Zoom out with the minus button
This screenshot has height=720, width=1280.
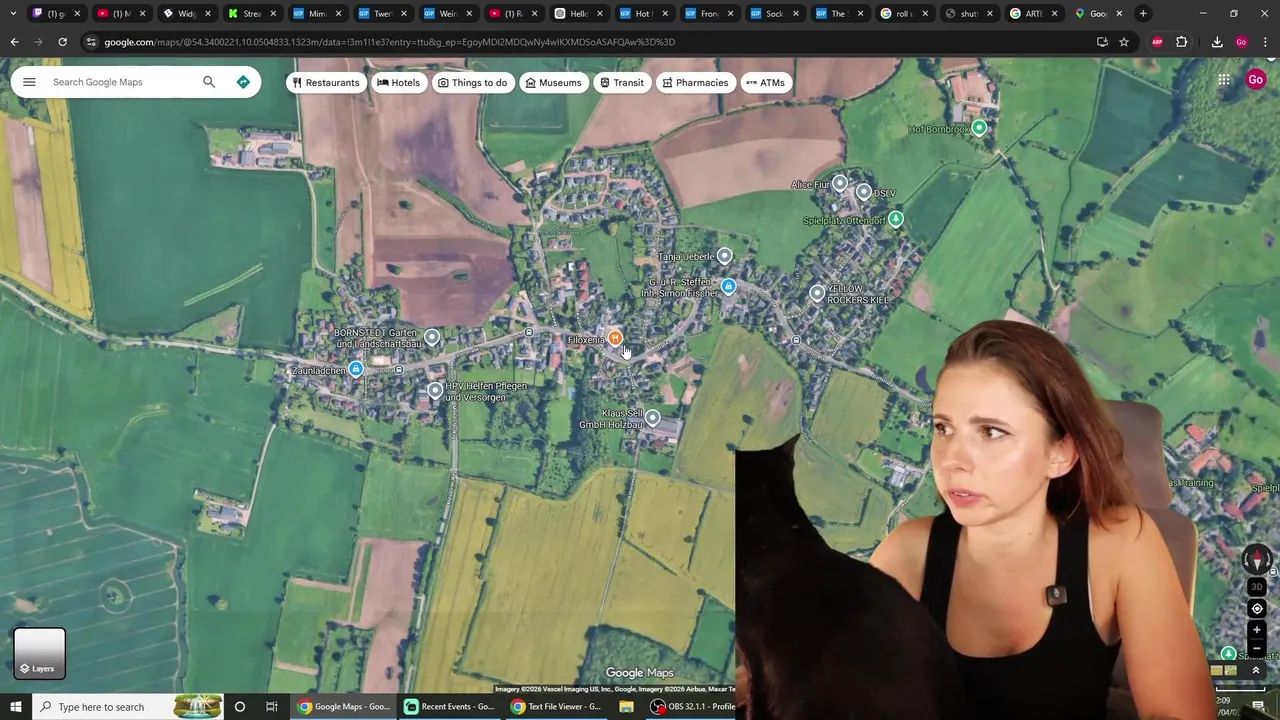click(x=1257, y=648)
